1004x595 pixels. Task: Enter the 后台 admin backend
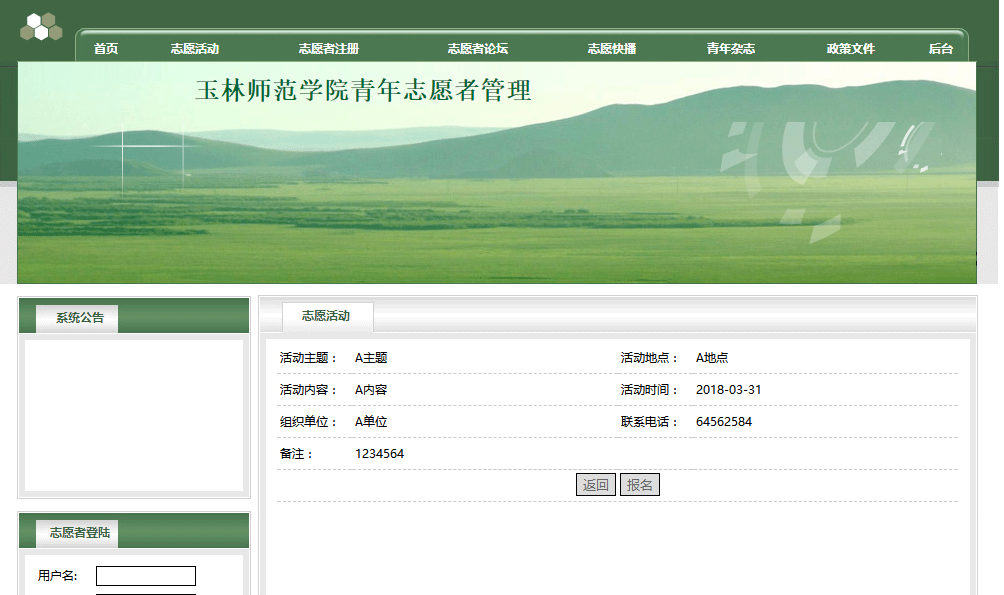pyautogui.click(x=941, y=49)
